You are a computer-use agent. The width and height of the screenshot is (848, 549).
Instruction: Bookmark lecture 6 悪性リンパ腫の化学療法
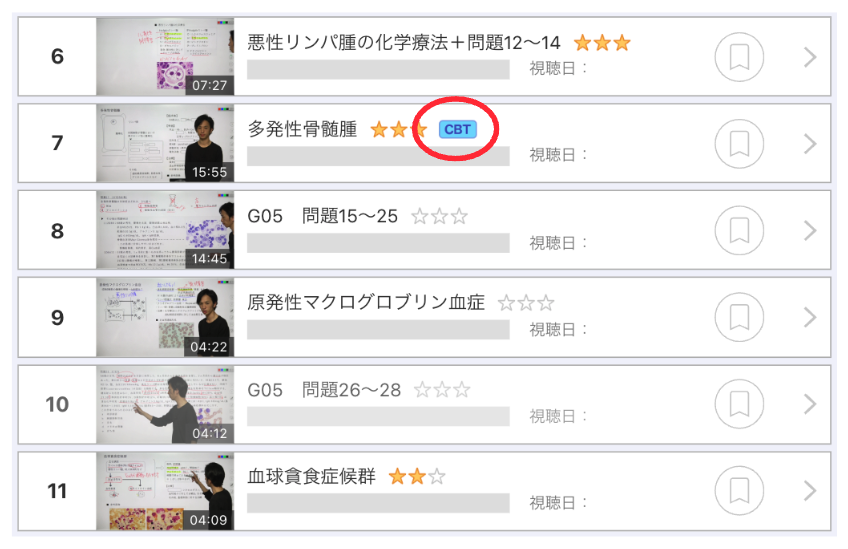click(x=739, y=57)
